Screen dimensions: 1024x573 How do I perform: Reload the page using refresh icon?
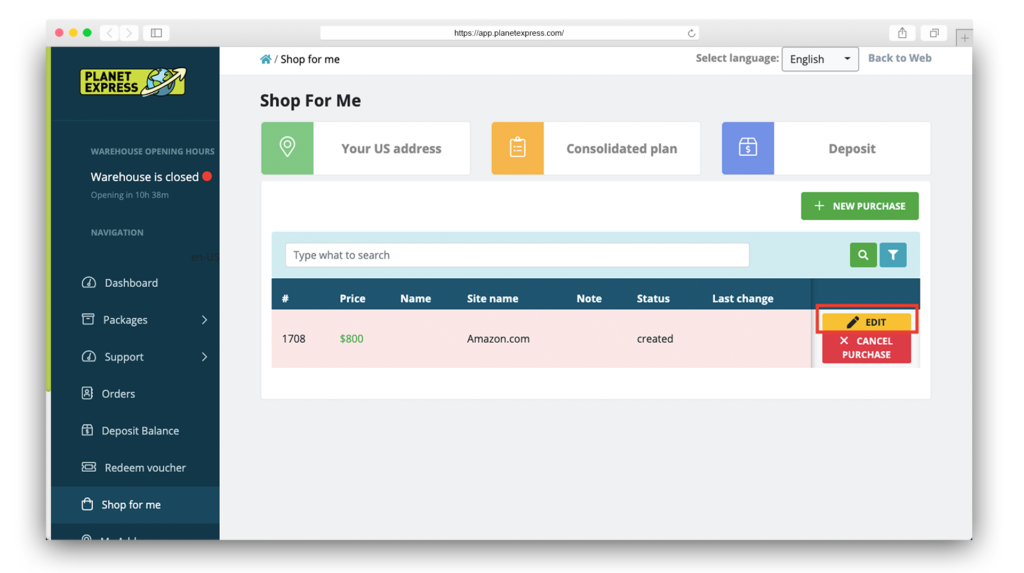click(x=691, y=33)
